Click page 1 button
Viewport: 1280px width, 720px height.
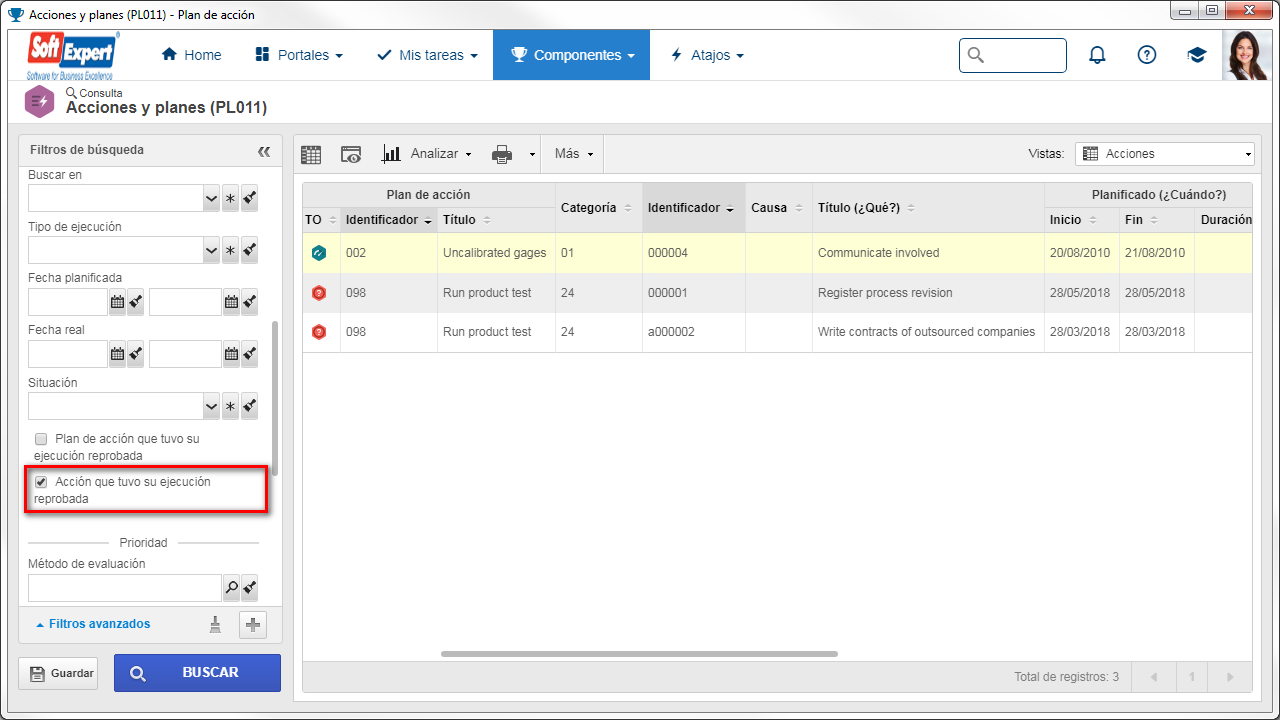(1192, 677)
